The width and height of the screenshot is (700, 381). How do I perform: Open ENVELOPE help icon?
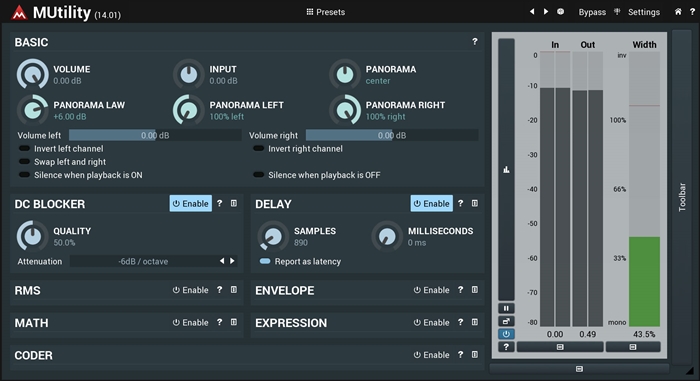pos(460,289)
